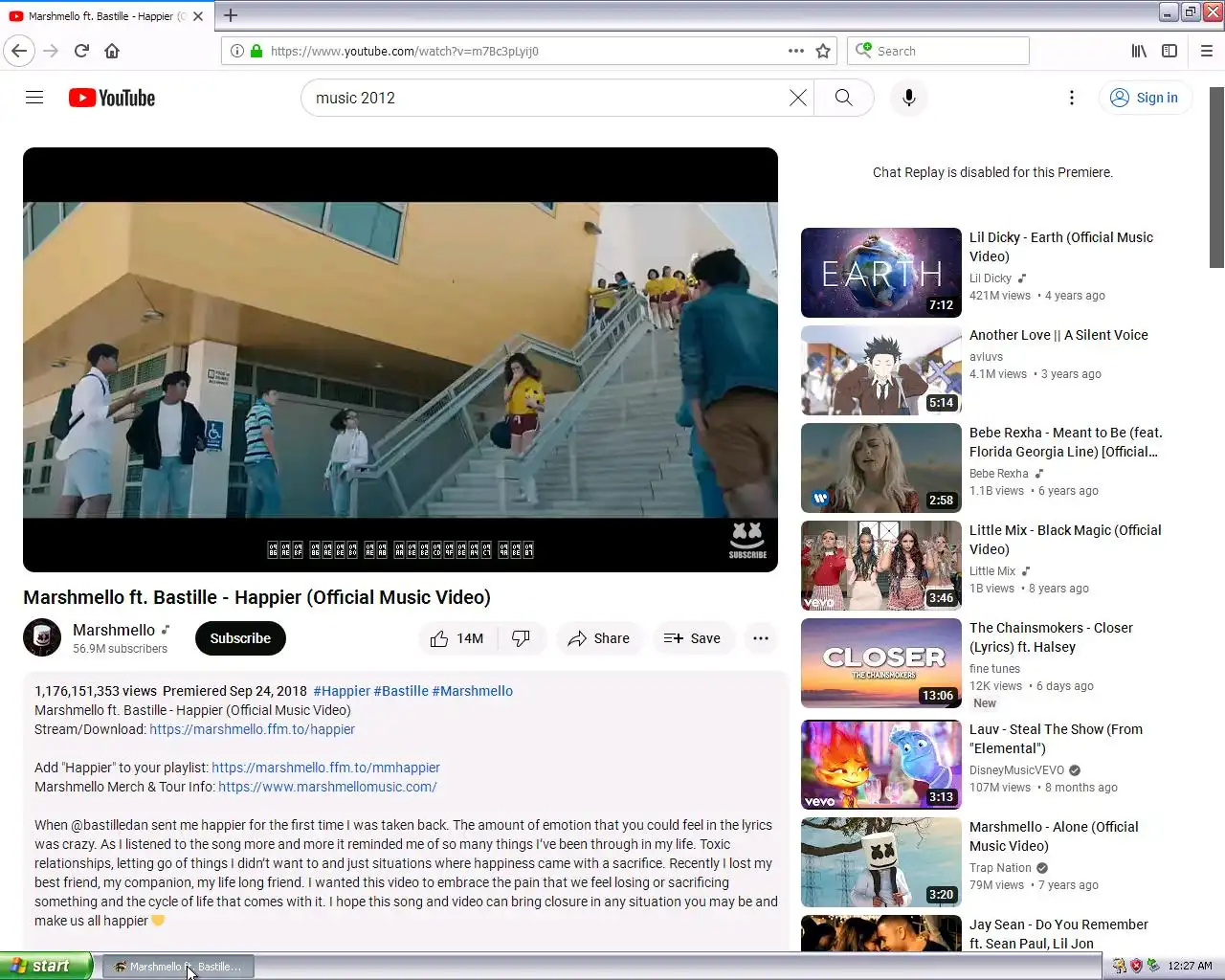Open the #Marshmello hashtag
This screenshot has width=1225, height=980.
coord(473,691)
